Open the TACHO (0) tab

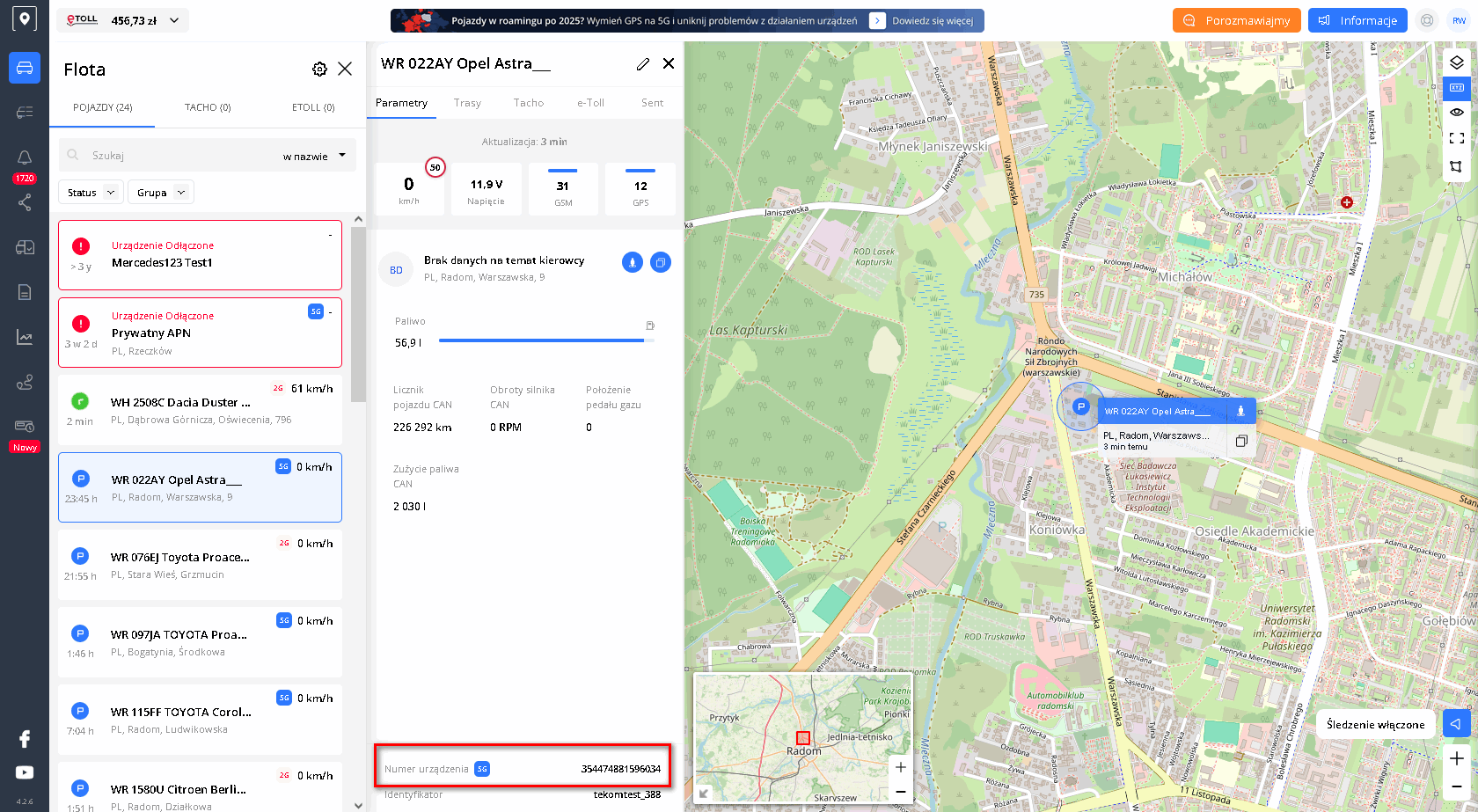(x=208, y=107)
